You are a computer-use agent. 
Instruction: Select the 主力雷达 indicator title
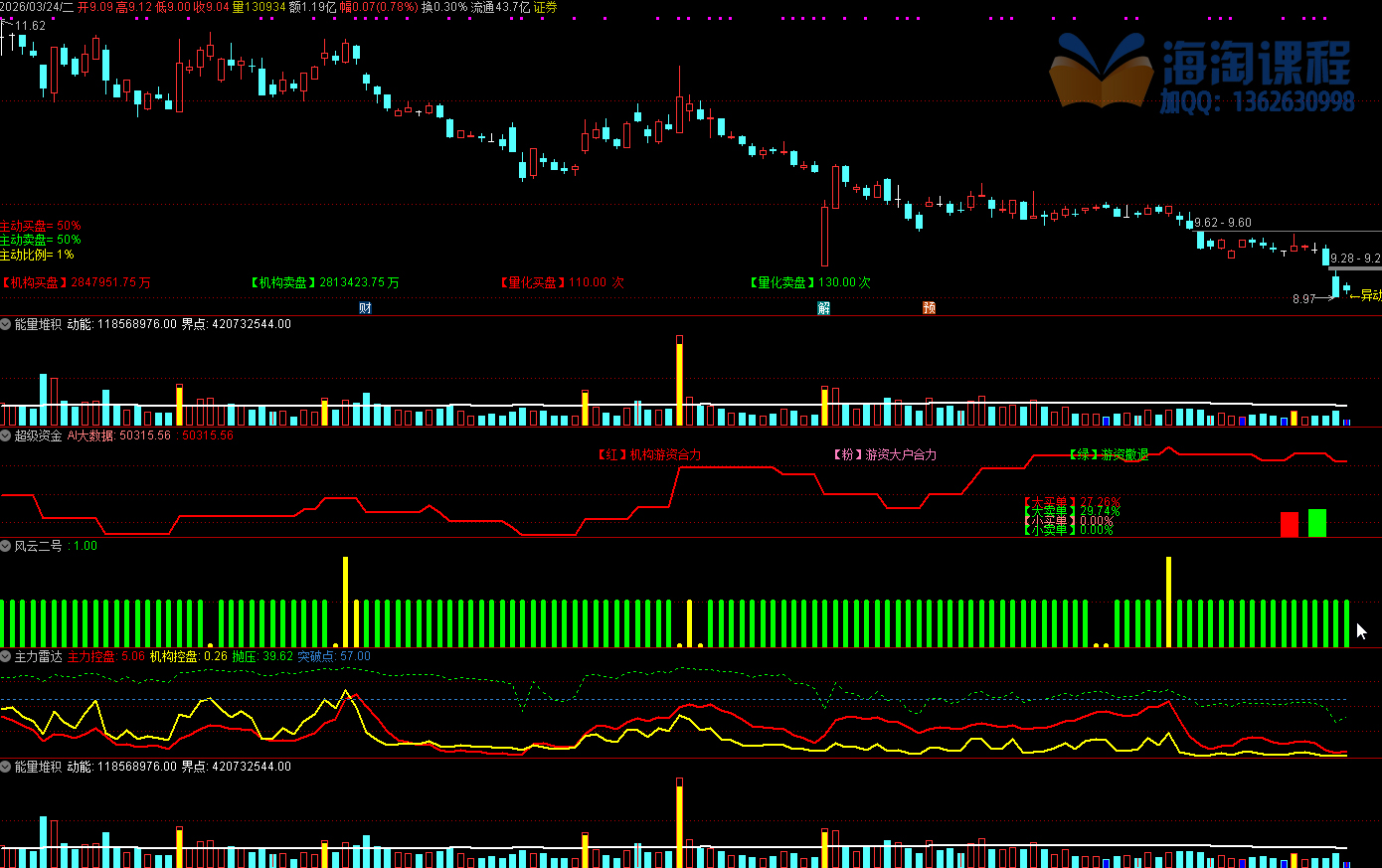click(x=38, y=656)
